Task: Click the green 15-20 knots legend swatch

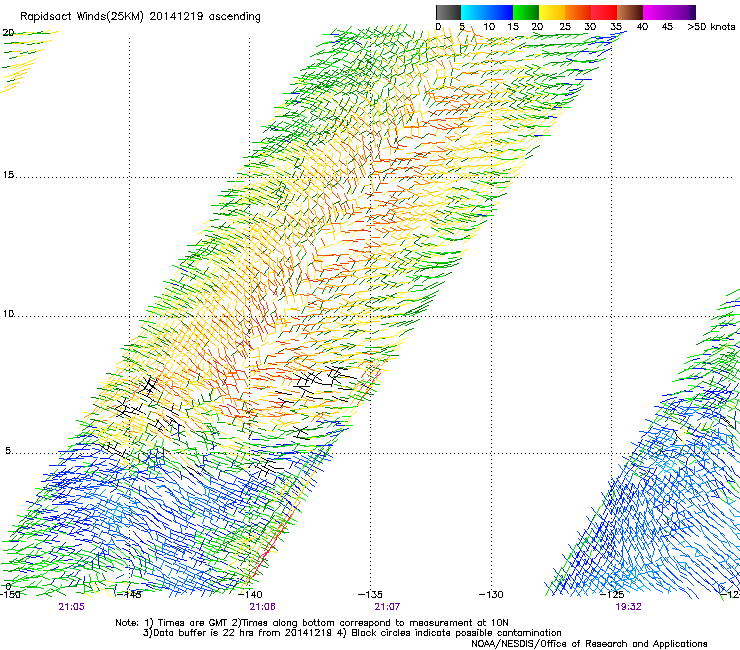Action: click(x=526, y=12)
